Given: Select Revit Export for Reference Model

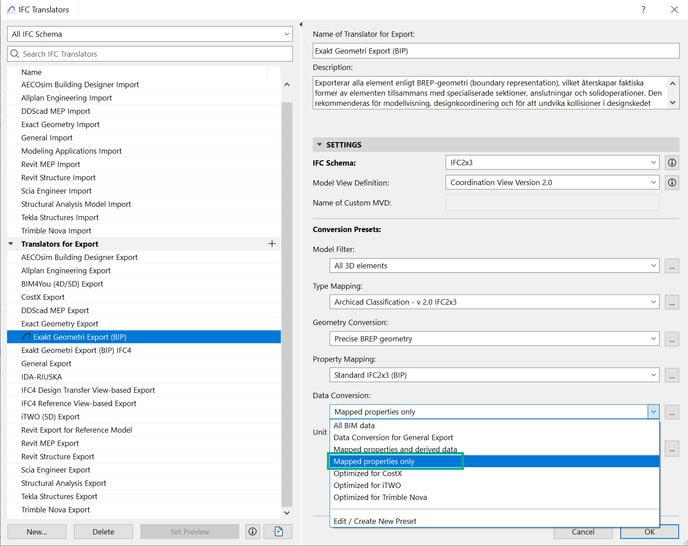Looking at the screenshot, I should (x=144, y=430).
